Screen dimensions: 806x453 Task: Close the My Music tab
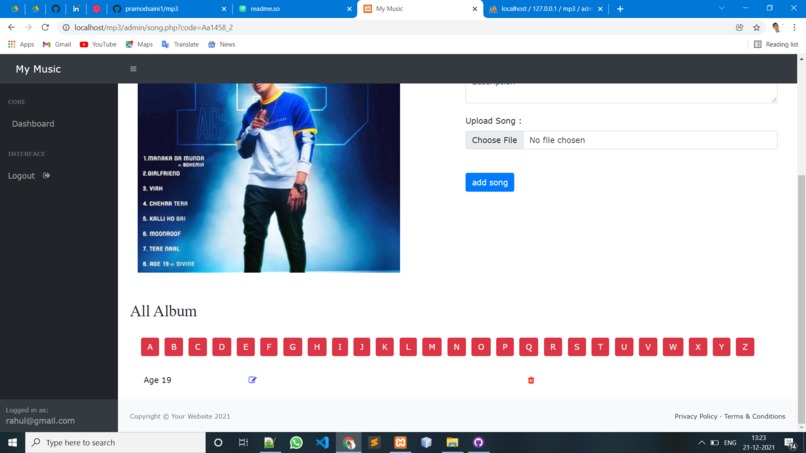click(x=474, y=9)
